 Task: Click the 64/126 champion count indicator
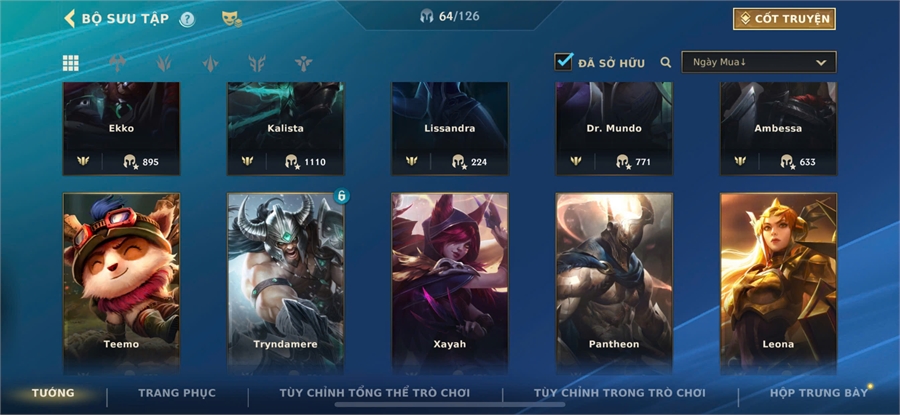coord(450,16)
